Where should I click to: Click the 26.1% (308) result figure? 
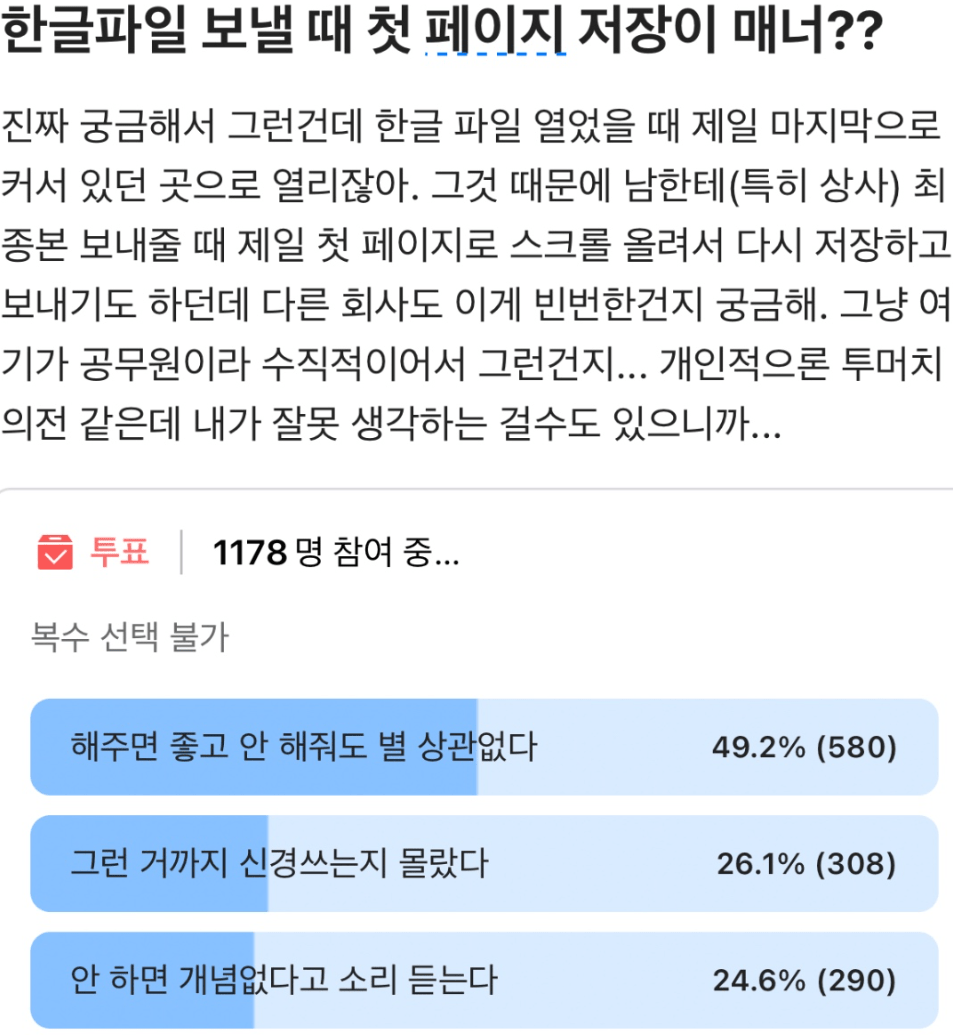(x=806, y=864)
